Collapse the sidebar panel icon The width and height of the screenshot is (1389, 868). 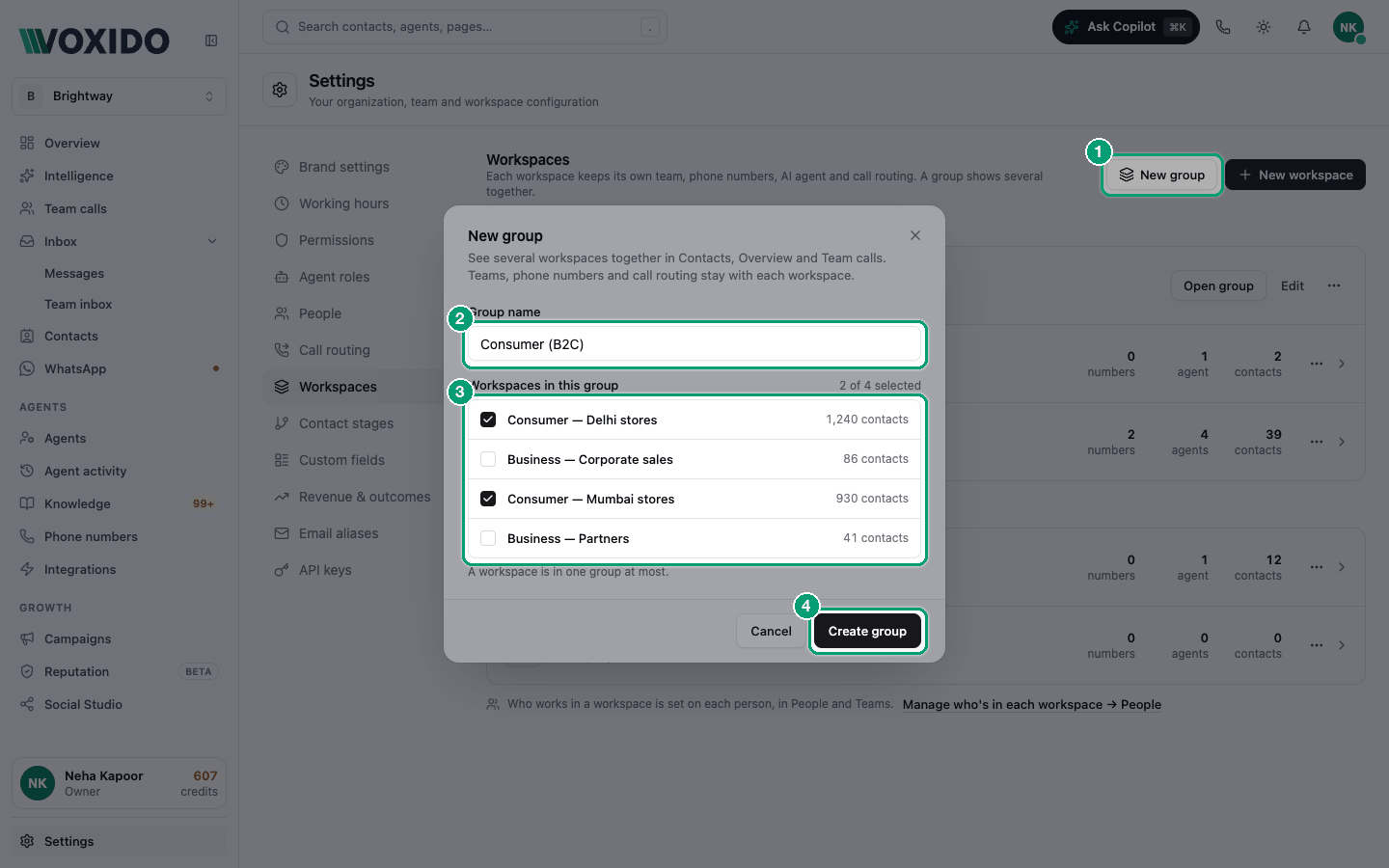point(211,41)
